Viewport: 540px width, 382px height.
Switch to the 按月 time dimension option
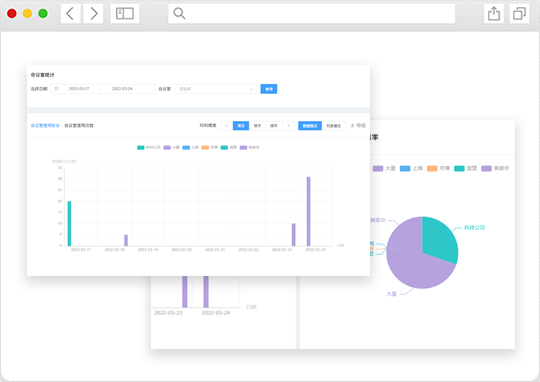257,126
